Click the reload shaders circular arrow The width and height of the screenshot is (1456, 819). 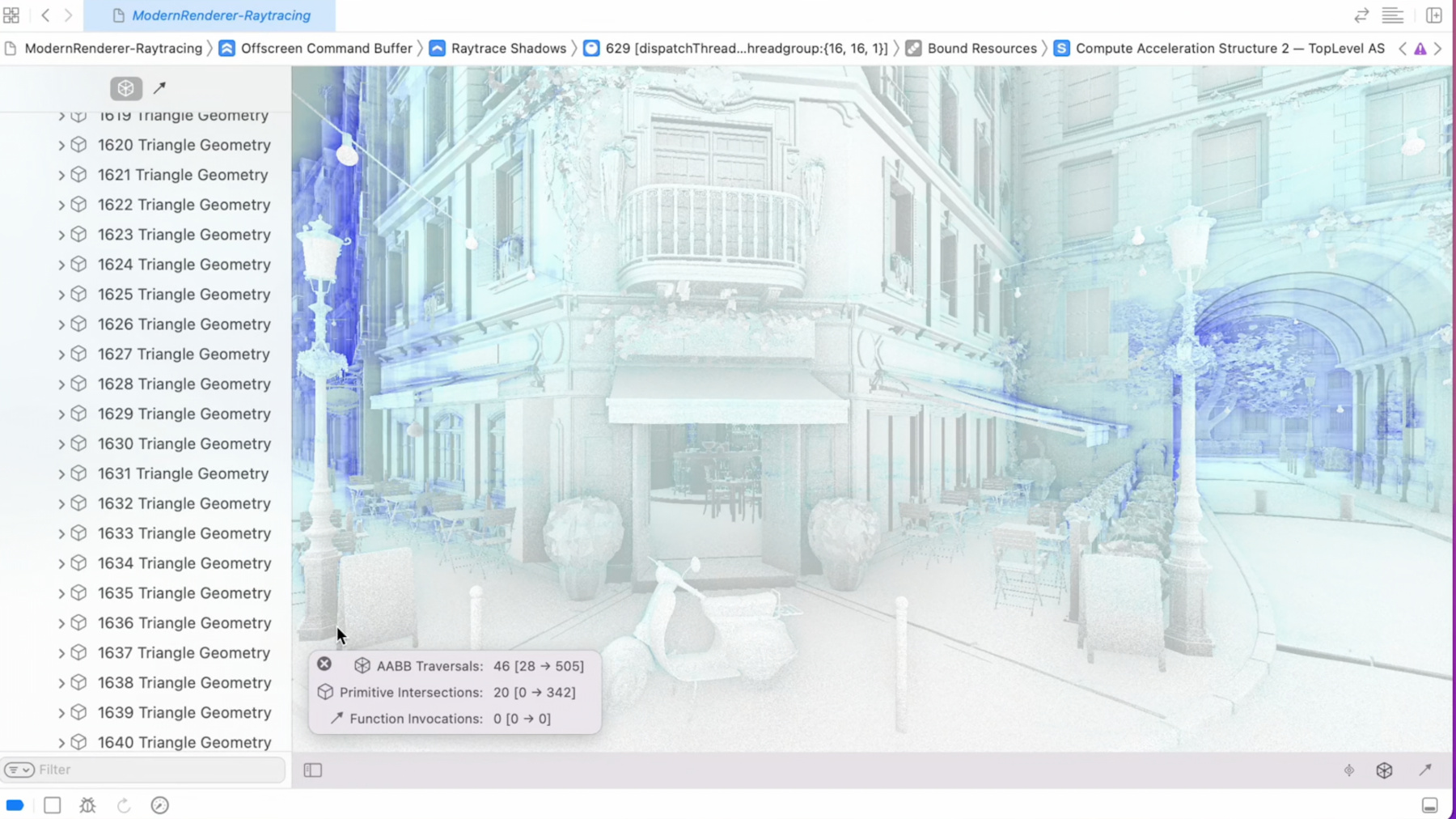tap(124, 805)
